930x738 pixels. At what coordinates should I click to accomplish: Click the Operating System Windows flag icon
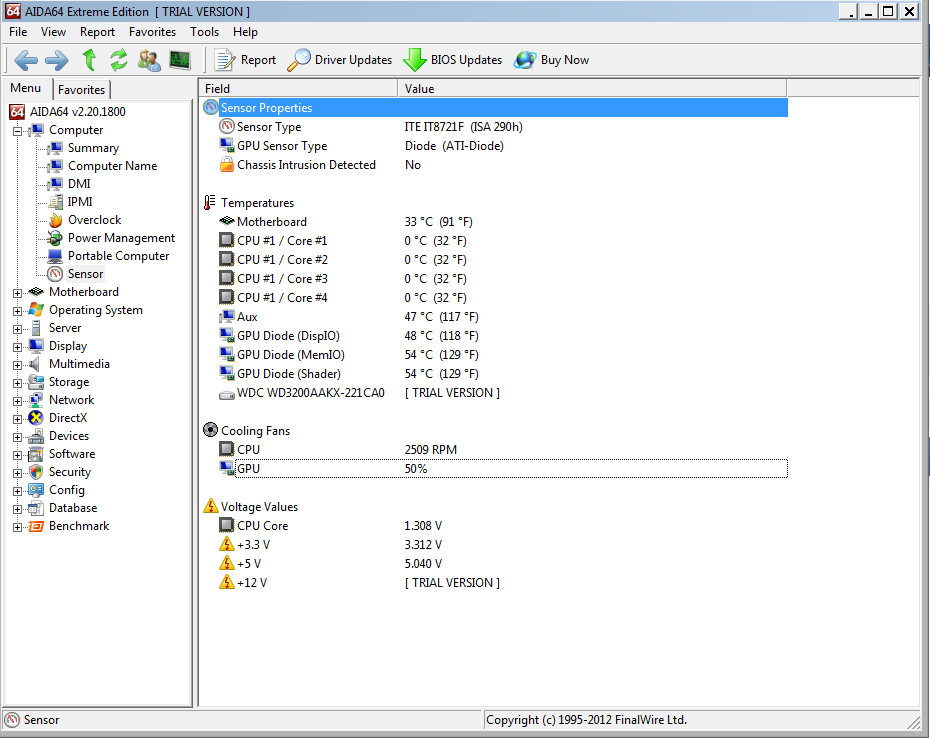click(36, 310)
